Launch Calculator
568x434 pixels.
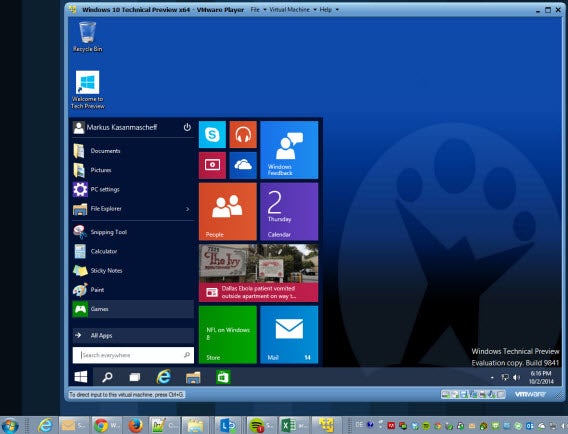click(133, 251)
